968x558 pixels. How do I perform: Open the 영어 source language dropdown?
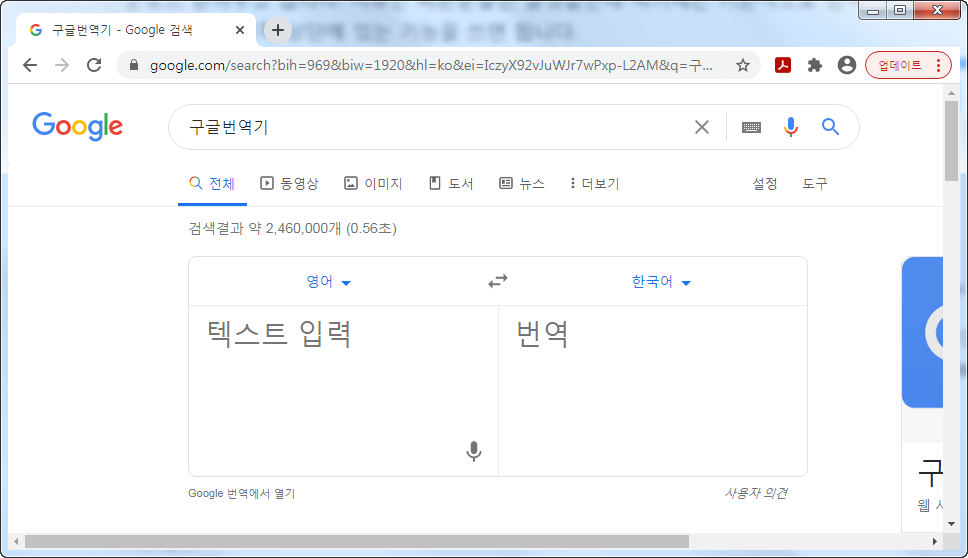pyautogui.click(x=328, y=281)
